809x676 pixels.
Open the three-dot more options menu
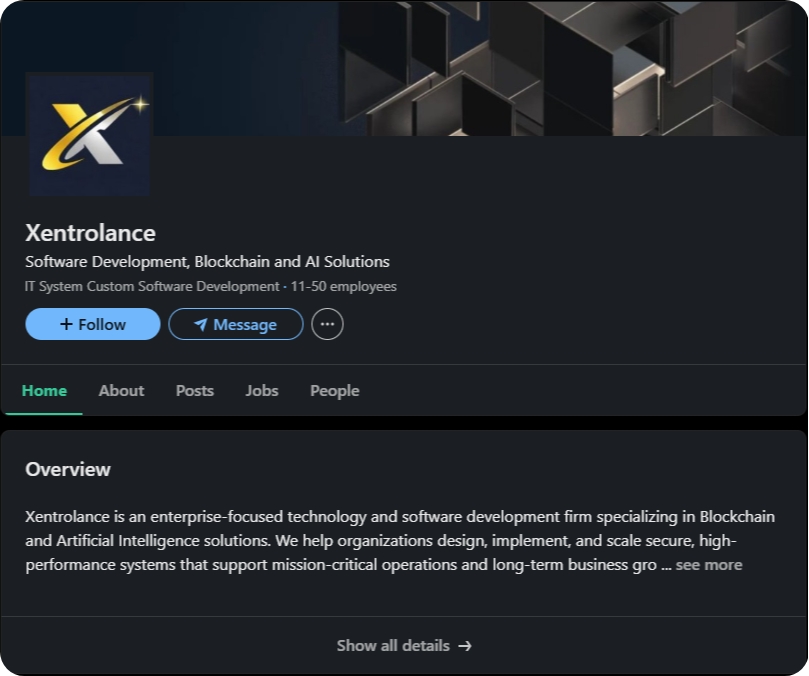coord(327,324)
